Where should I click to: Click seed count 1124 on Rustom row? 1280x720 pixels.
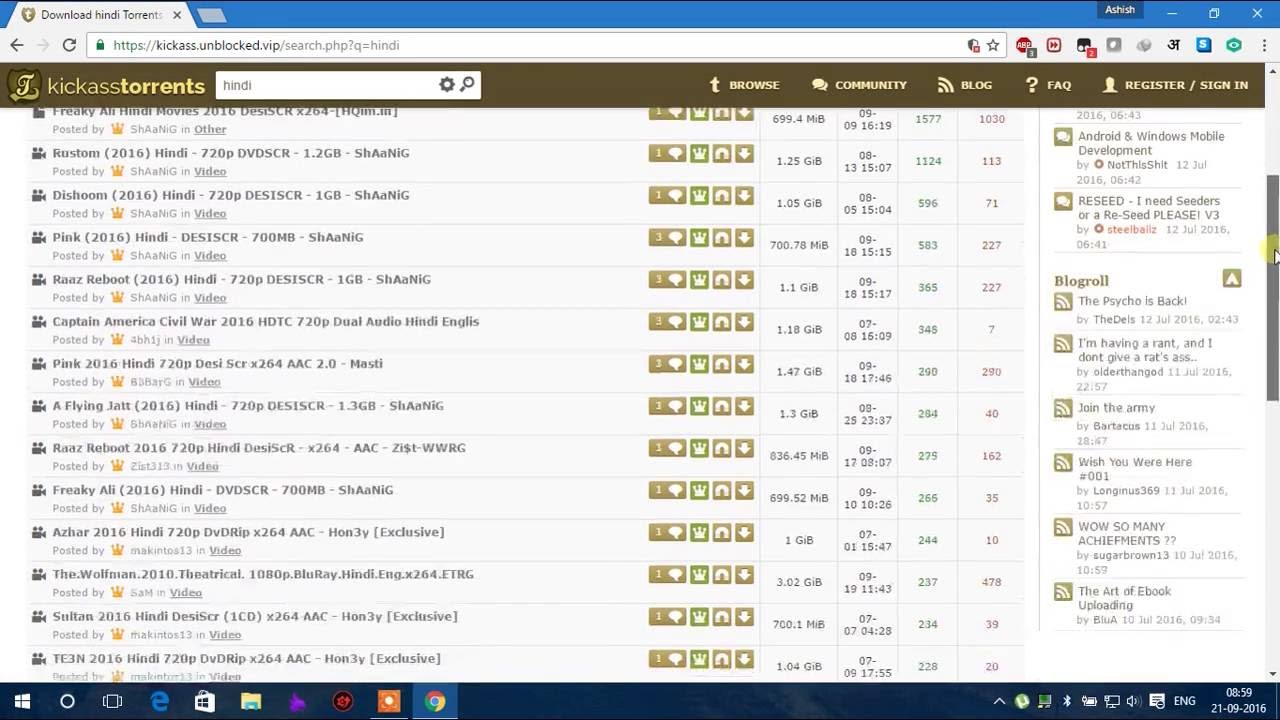[x=928, y=161]
